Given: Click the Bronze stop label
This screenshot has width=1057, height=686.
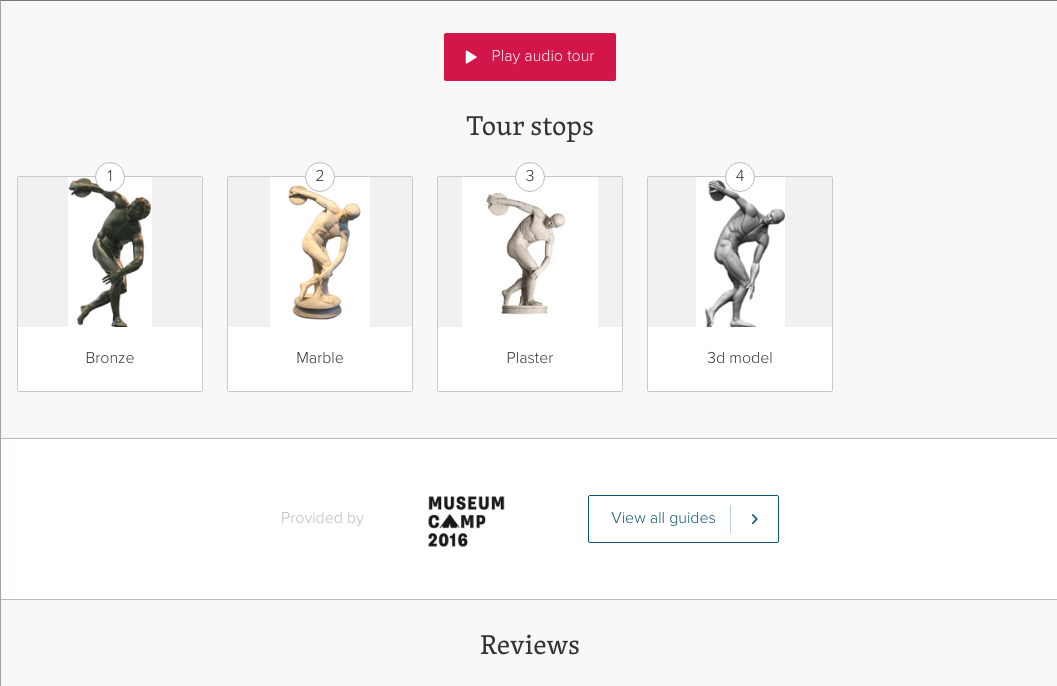Looking at the screenshot, I should (110, 358).
